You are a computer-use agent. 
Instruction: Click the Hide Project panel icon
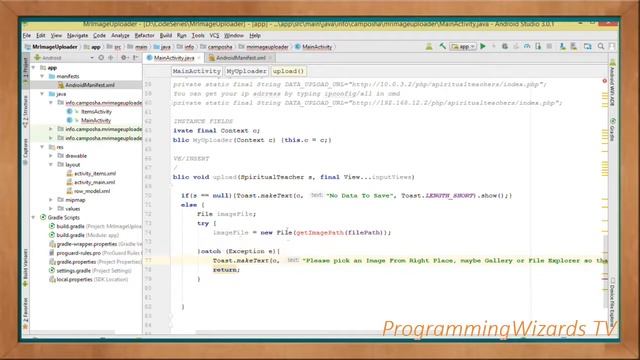click(x=136, y=58)
